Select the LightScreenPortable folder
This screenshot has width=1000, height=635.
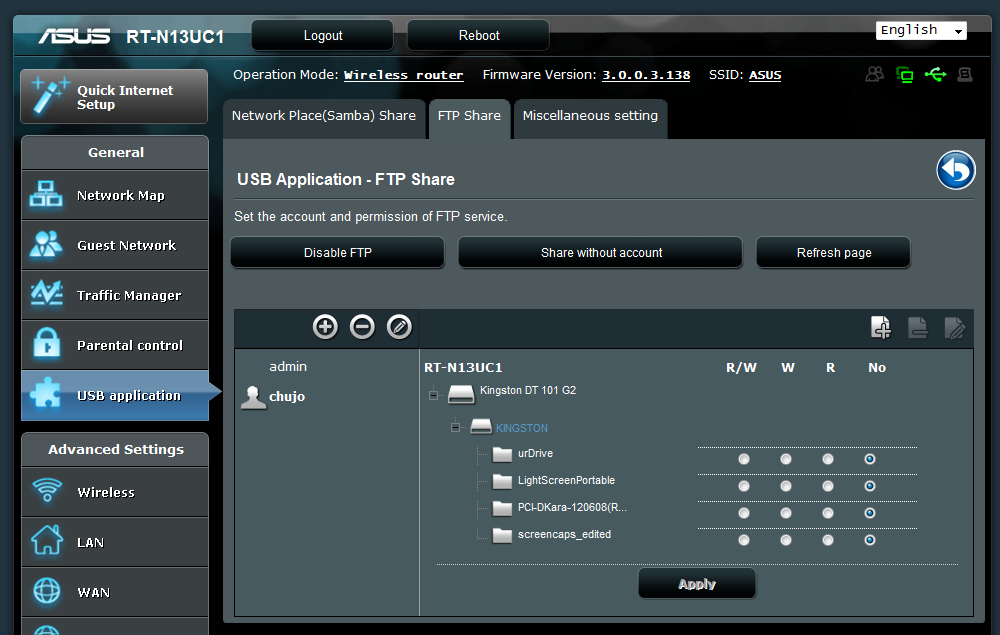[x=566, y=480]
